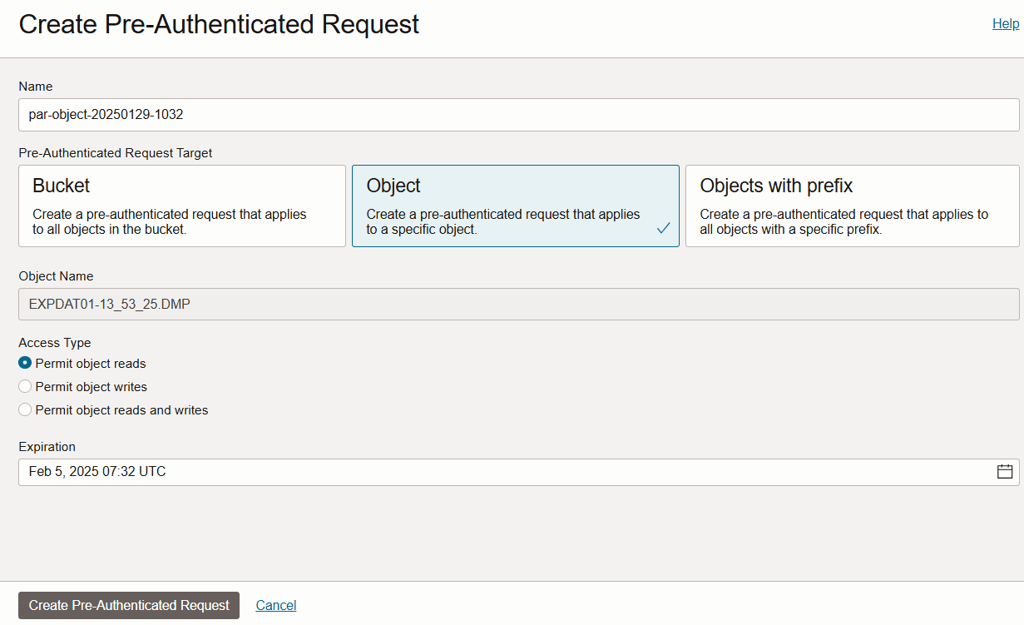Click the Access Type section label
The height and width of the screenshot is (625, 1024).
click(x=55, y=343)
